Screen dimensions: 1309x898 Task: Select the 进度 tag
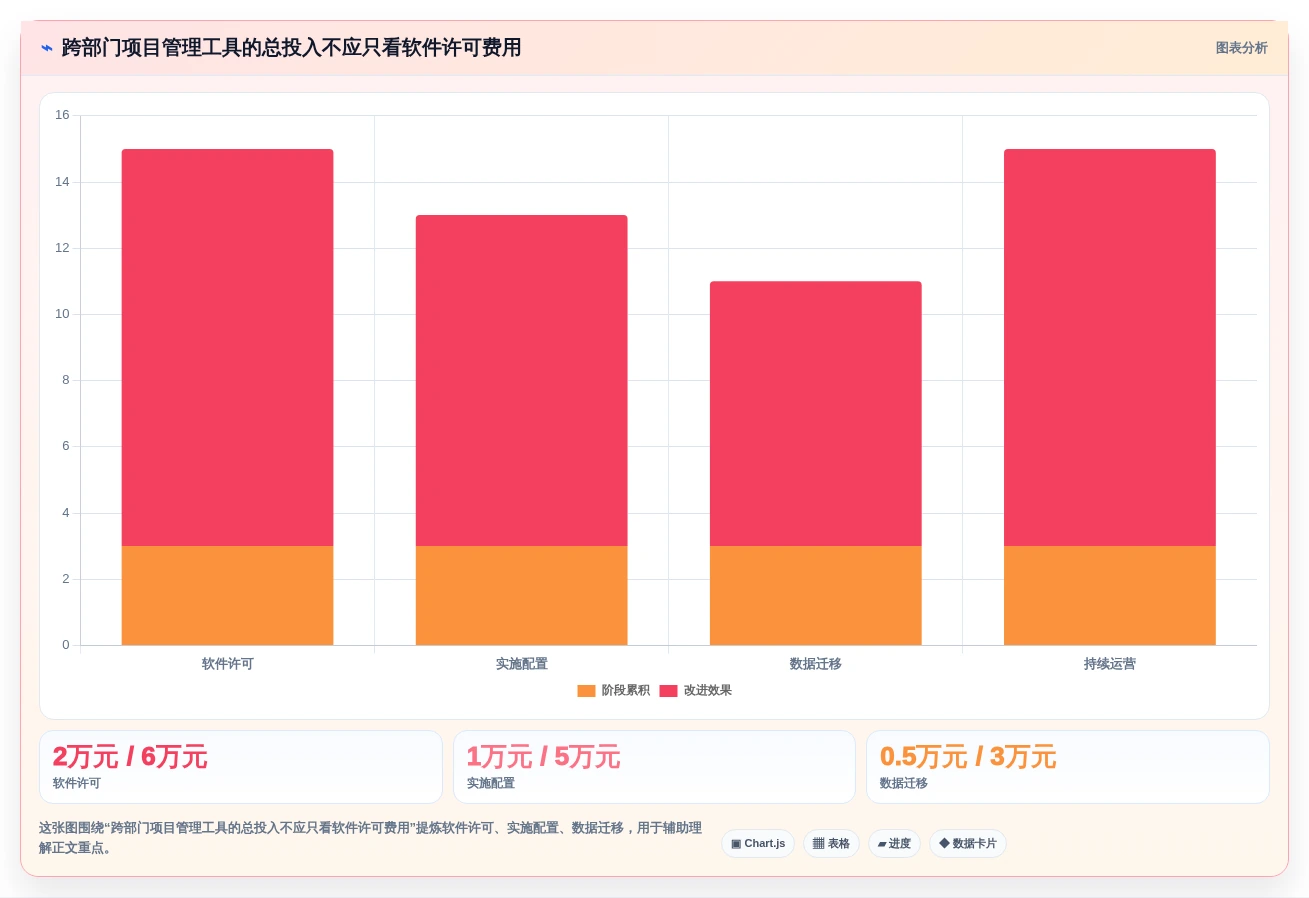pos(894,843)
